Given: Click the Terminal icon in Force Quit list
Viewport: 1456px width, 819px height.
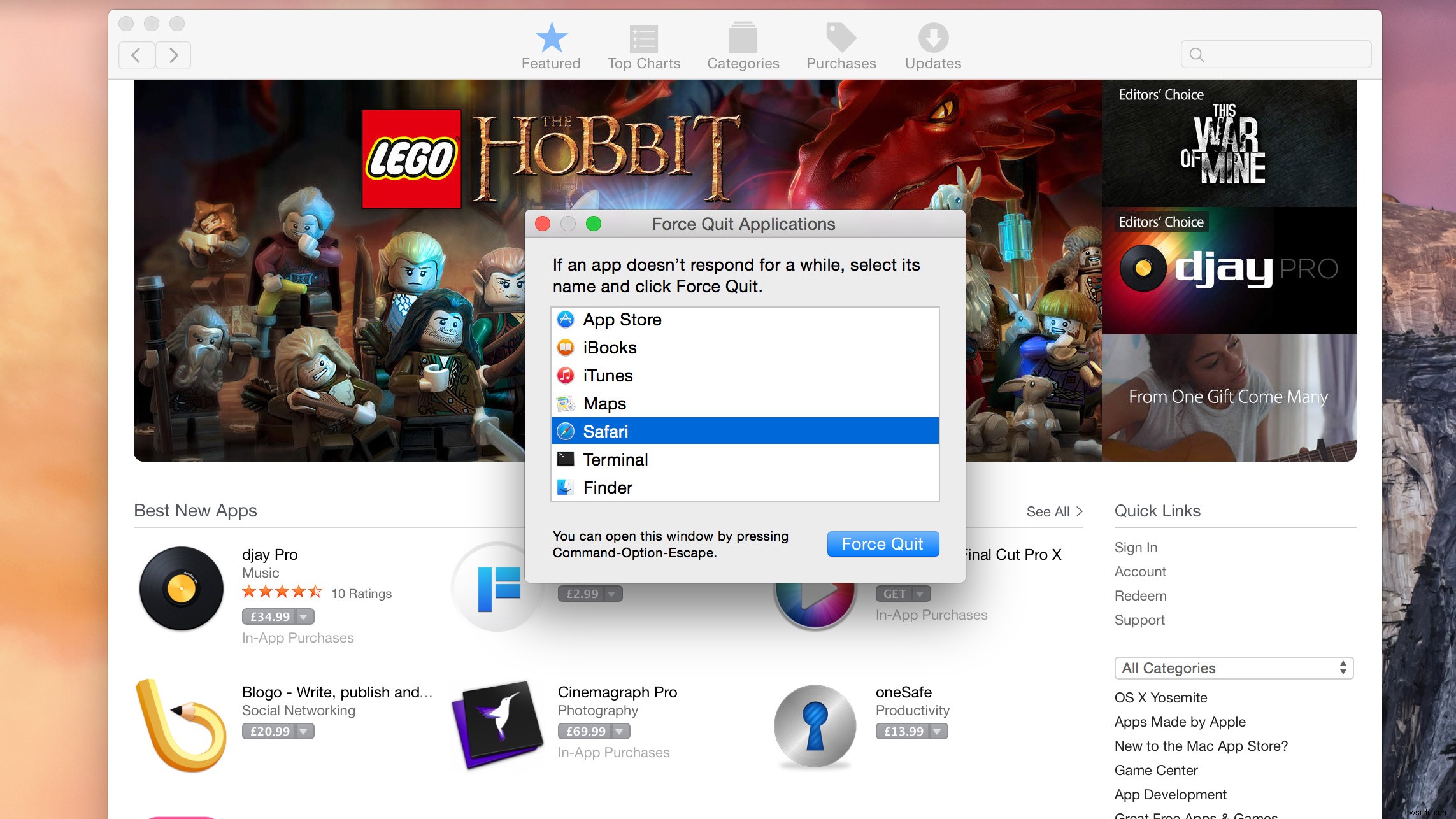Looking at the screenshot, I should coord(565,459).
